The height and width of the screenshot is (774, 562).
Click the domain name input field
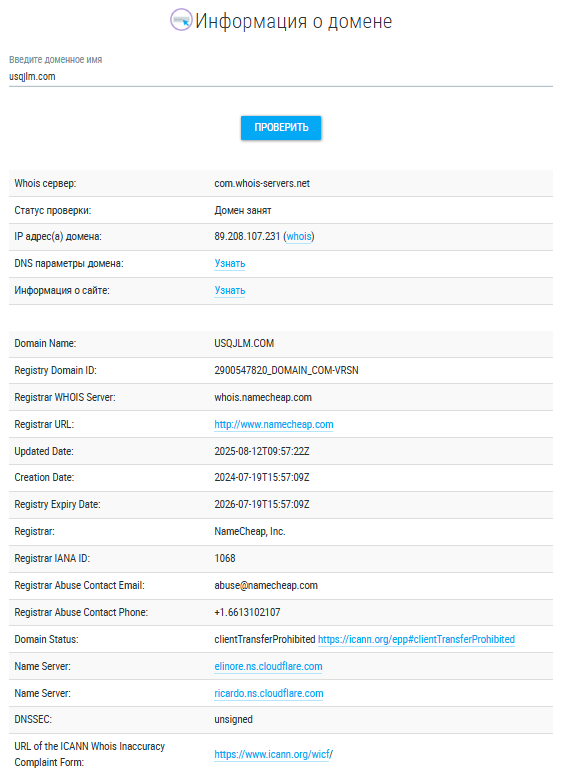281,77
